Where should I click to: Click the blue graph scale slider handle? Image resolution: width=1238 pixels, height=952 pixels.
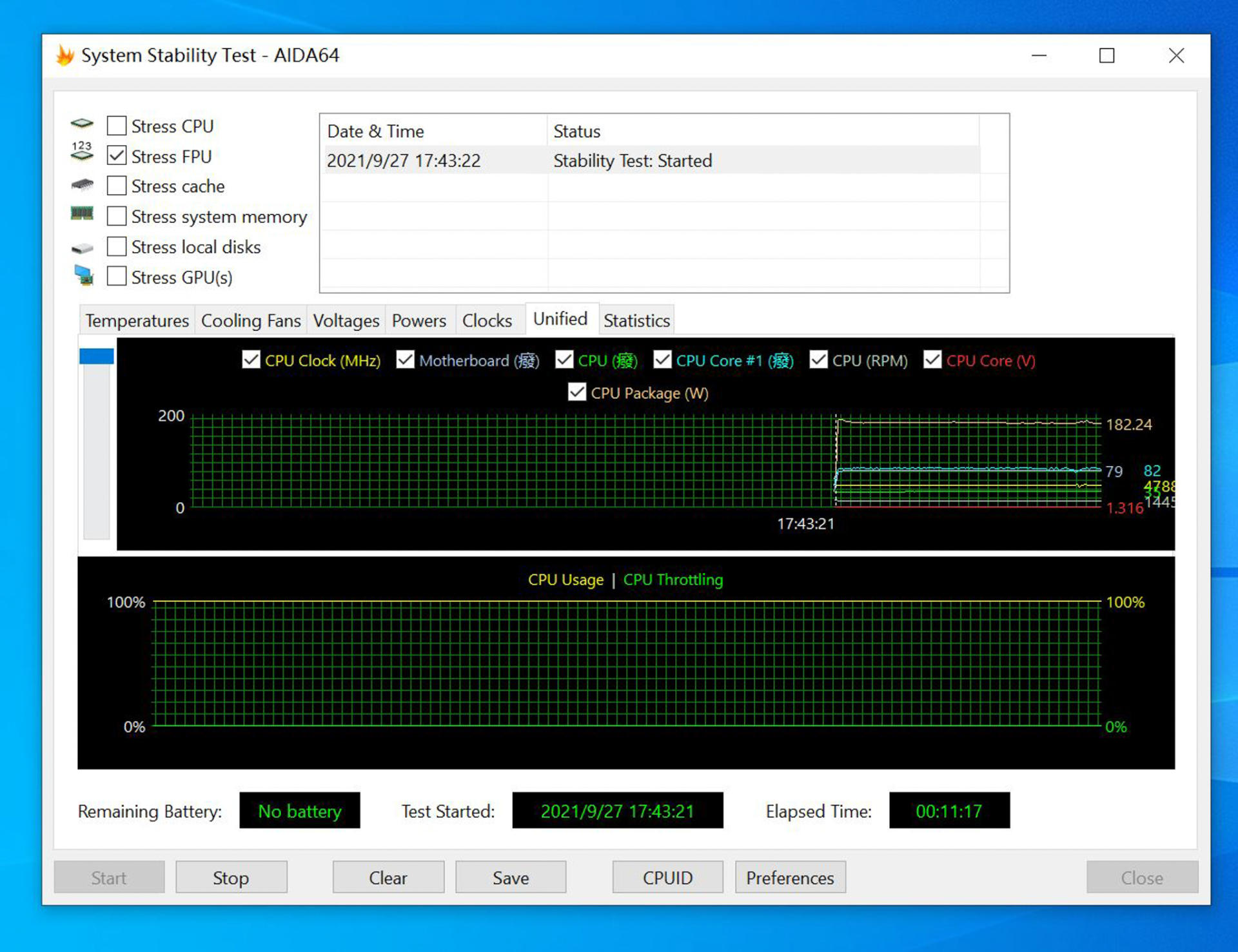(97, 356)
